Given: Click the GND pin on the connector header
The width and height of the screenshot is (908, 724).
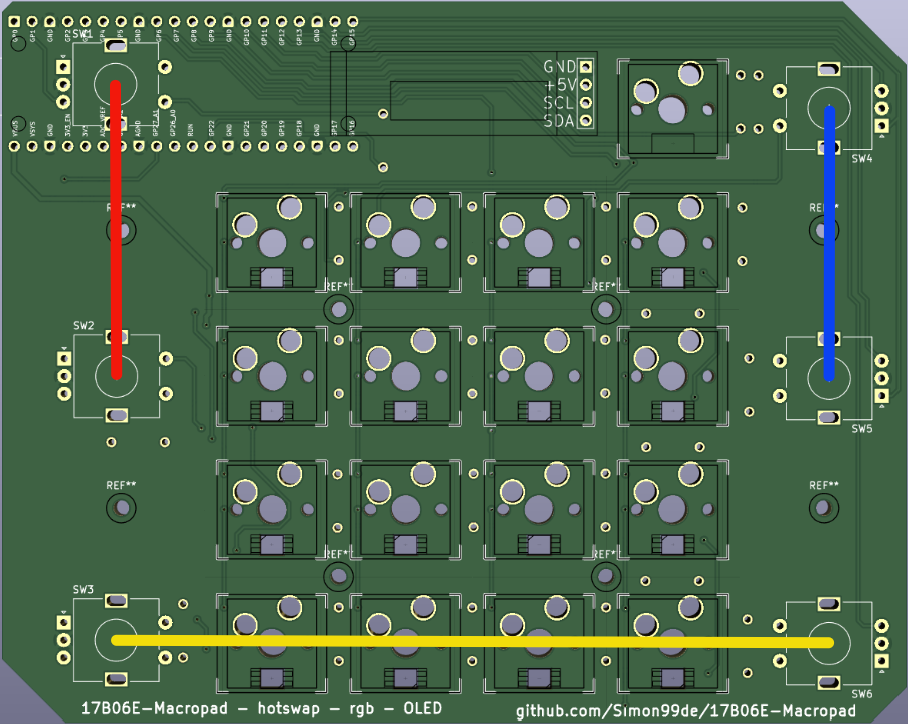Looking at the screenshot, I should [585, 67].
